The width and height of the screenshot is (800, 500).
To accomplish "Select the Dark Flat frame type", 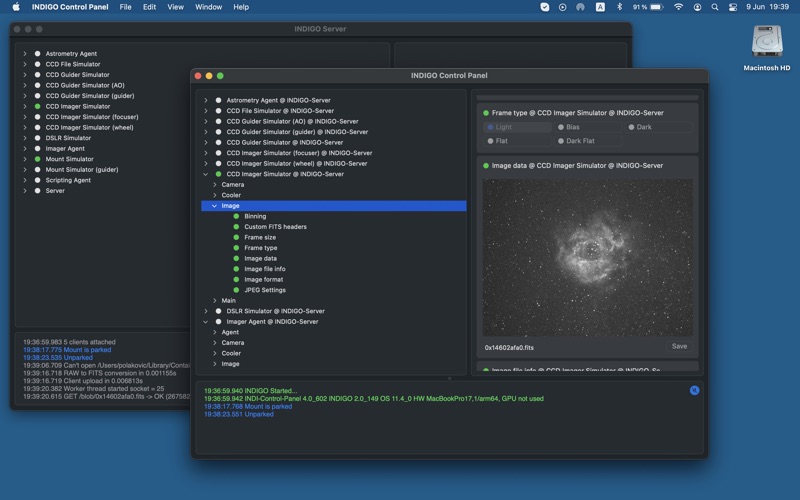I will 587,141.
